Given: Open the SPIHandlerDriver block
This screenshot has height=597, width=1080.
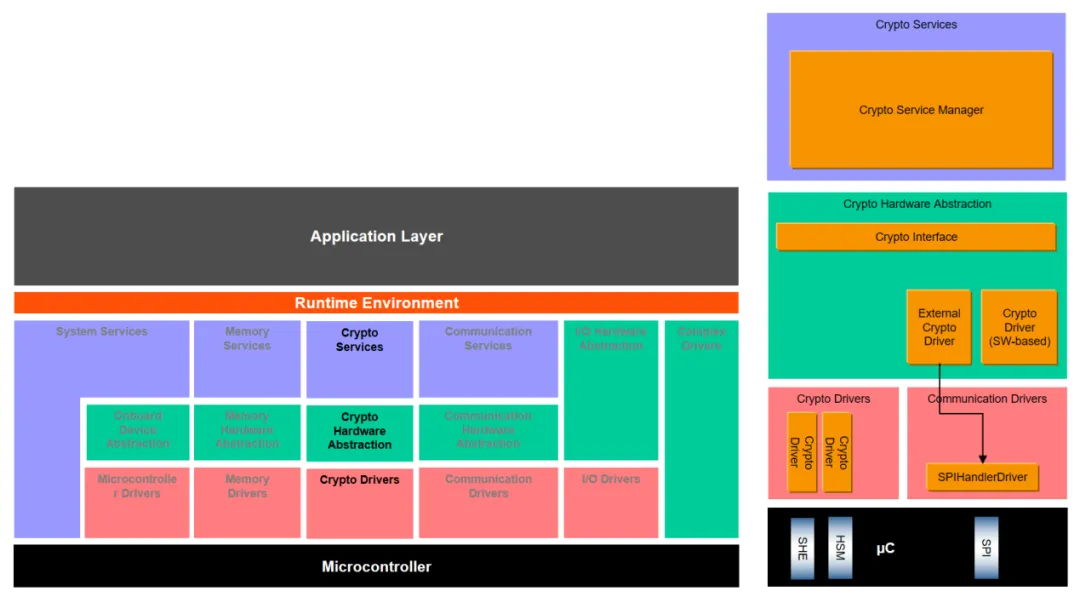Looking at the screenshot, I should point(982,477).
